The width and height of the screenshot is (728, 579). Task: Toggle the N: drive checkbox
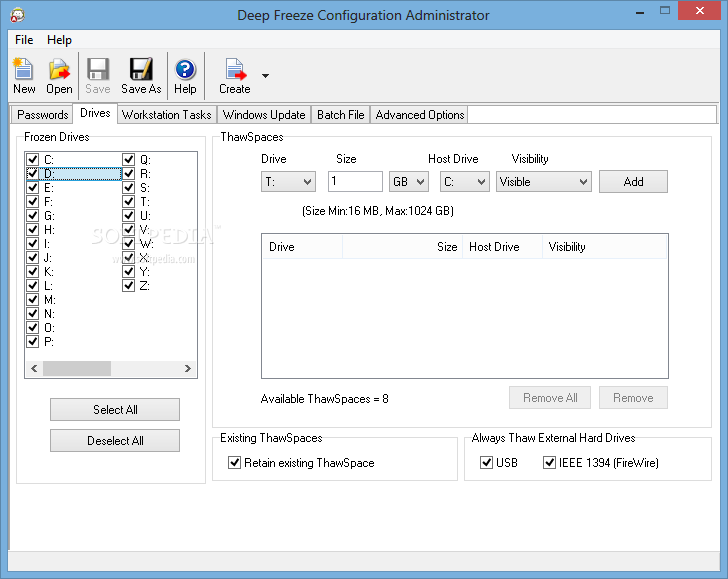32,314
